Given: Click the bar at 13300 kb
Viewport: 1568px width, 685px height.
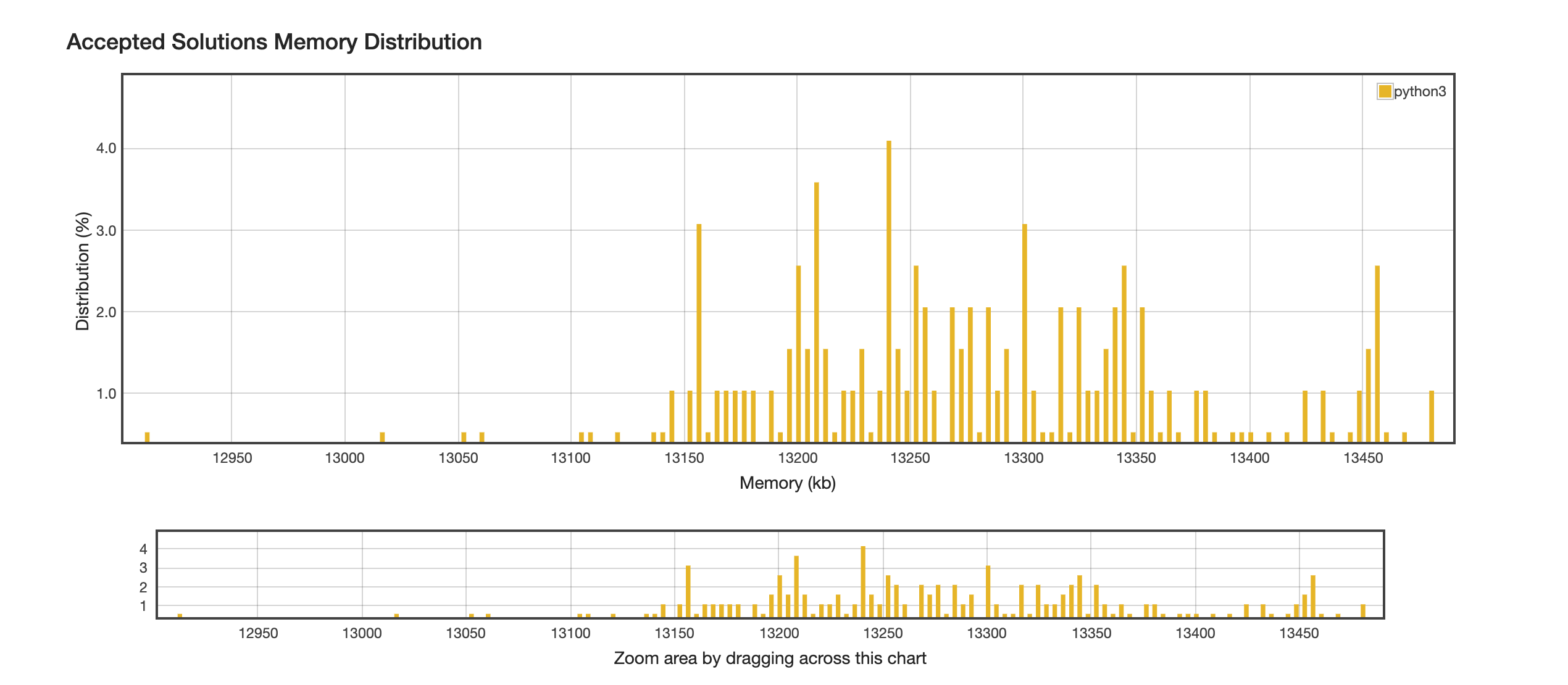Looking at the screenshot, I should coord(1025,333).
